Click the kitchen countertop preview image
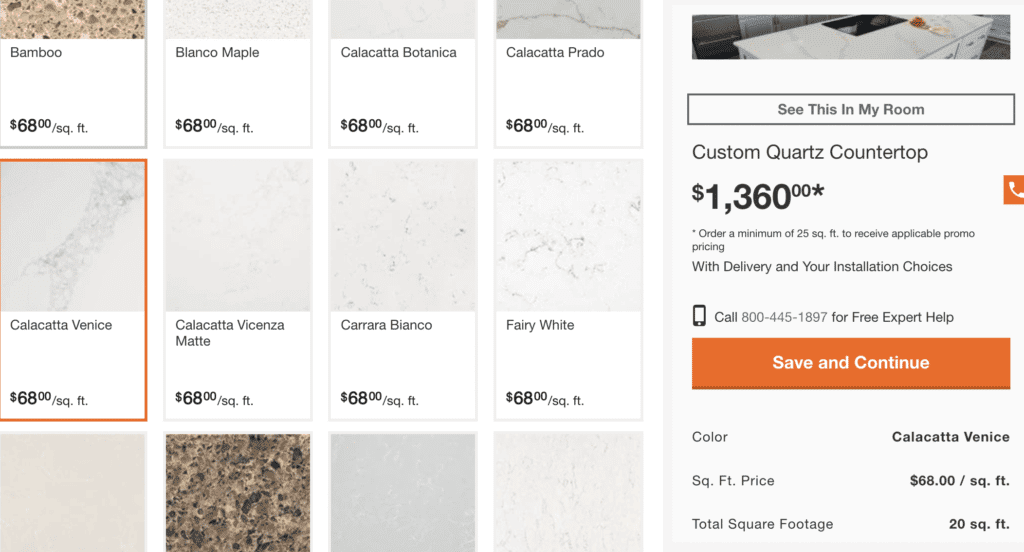 click(851, 37)
